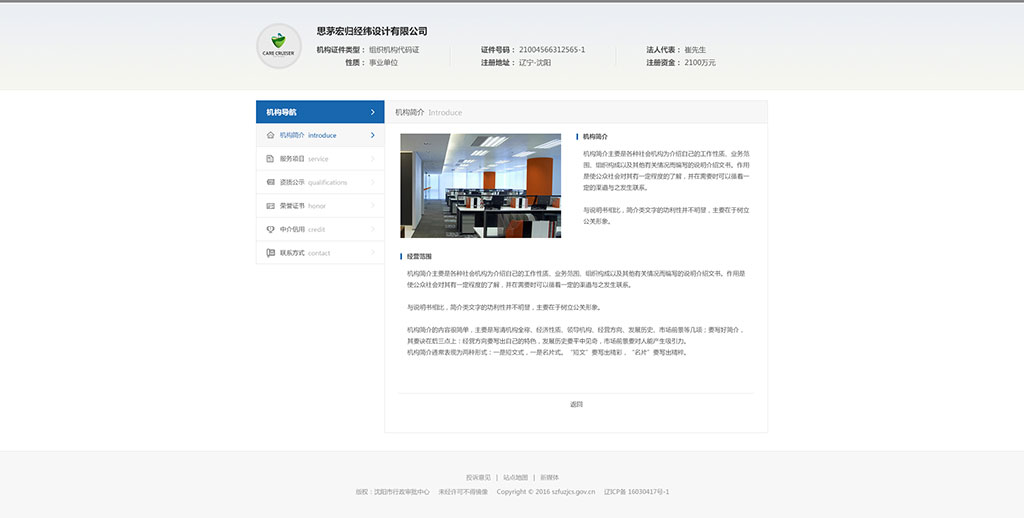
Task: Click the trophy icon beside 中介信用 credit
Action: (270, 229)
